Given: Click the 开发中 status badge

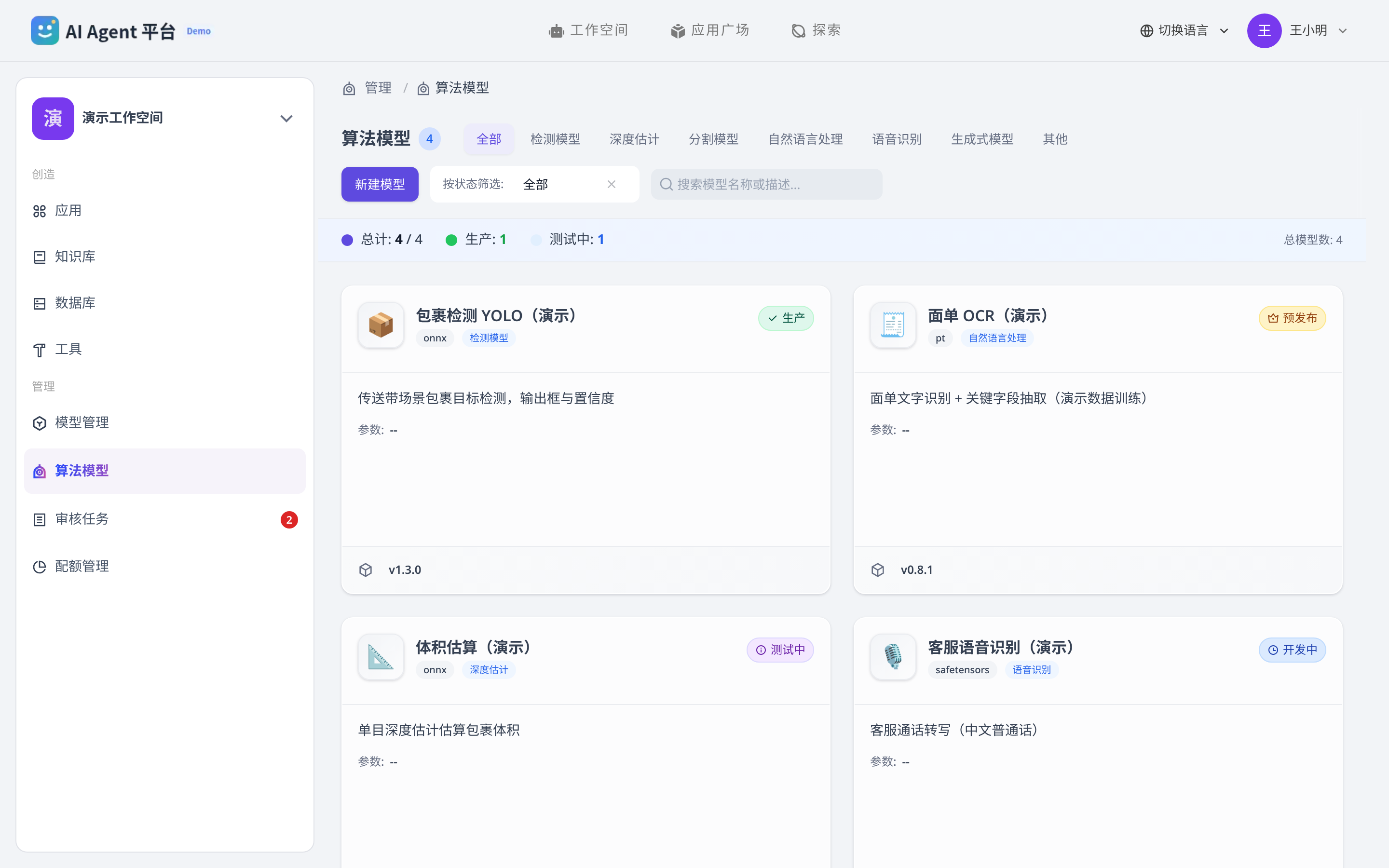Looking at the screenshot, I should pos(1292,650).
